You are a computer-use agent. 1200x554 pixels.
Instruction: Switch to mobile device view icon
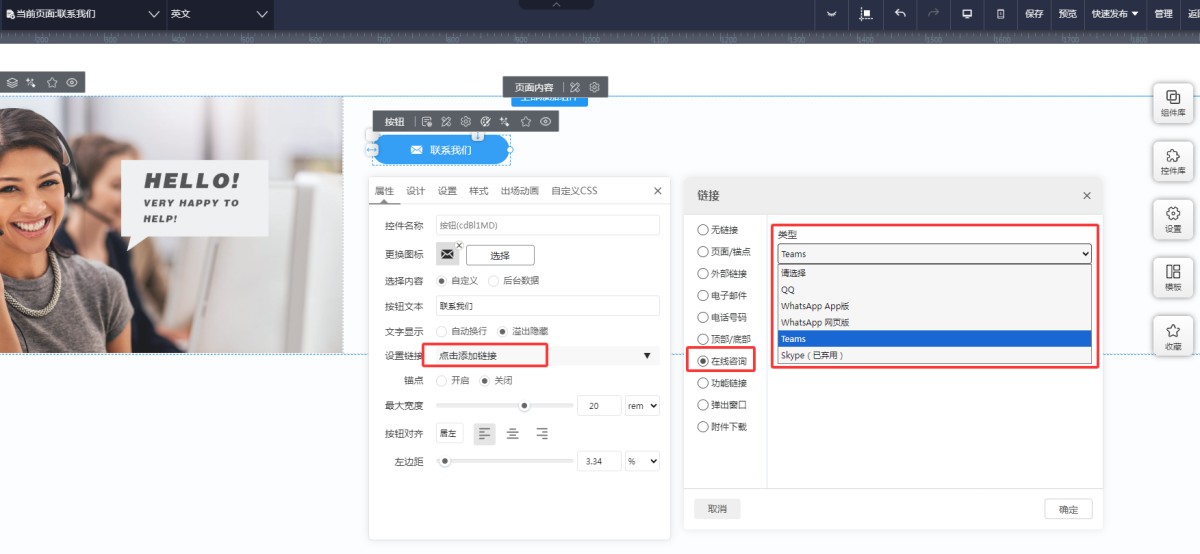(x=1001, y=14)
